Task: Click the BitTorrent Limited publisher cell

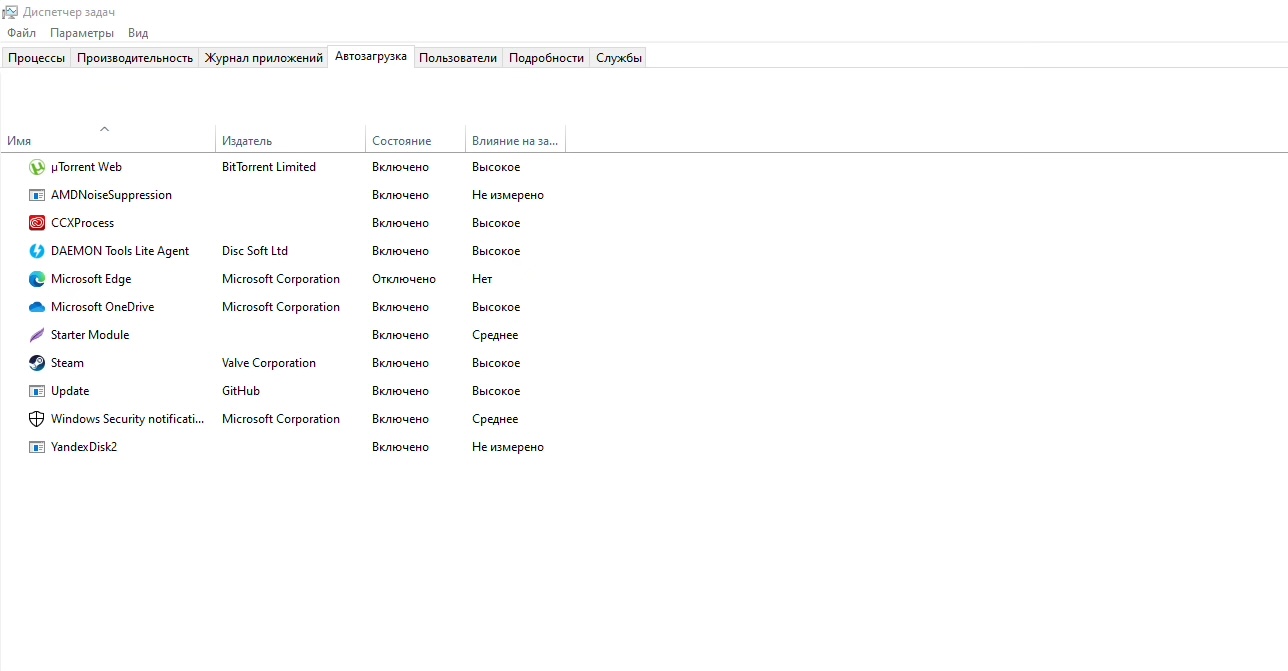Action: click(x=269, y=167)
